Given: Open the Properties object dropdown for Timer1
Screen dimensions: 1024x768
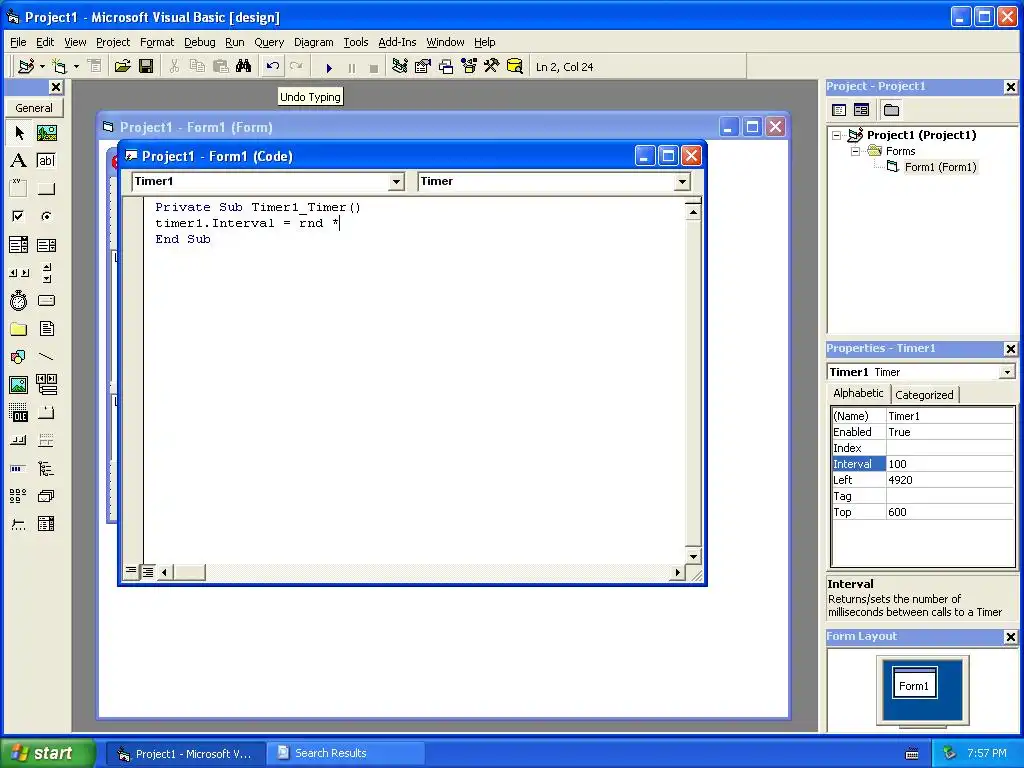Looking at the screenshot, I should [1007, 372].
